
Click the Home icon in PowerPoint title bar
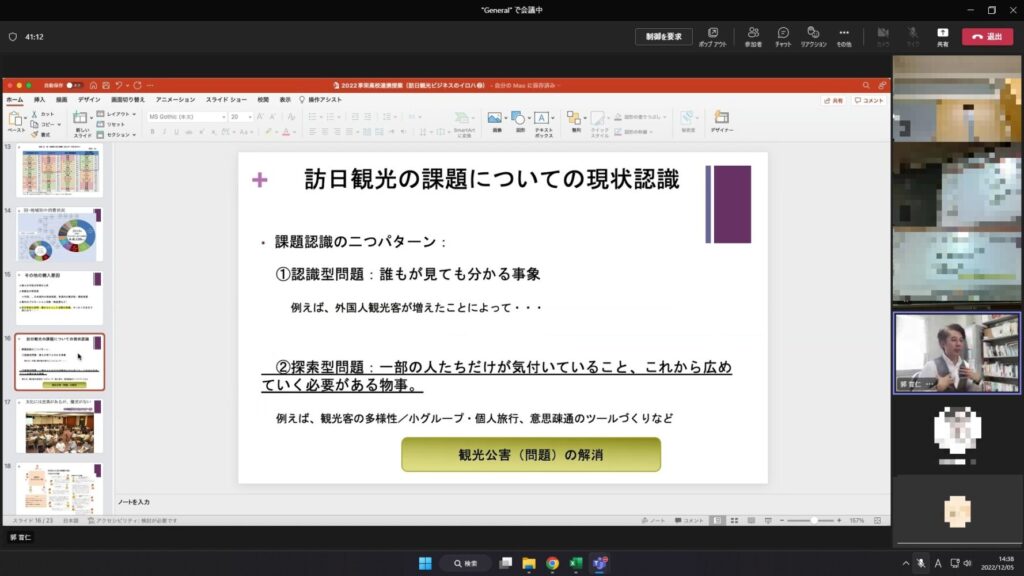(93, 86)
